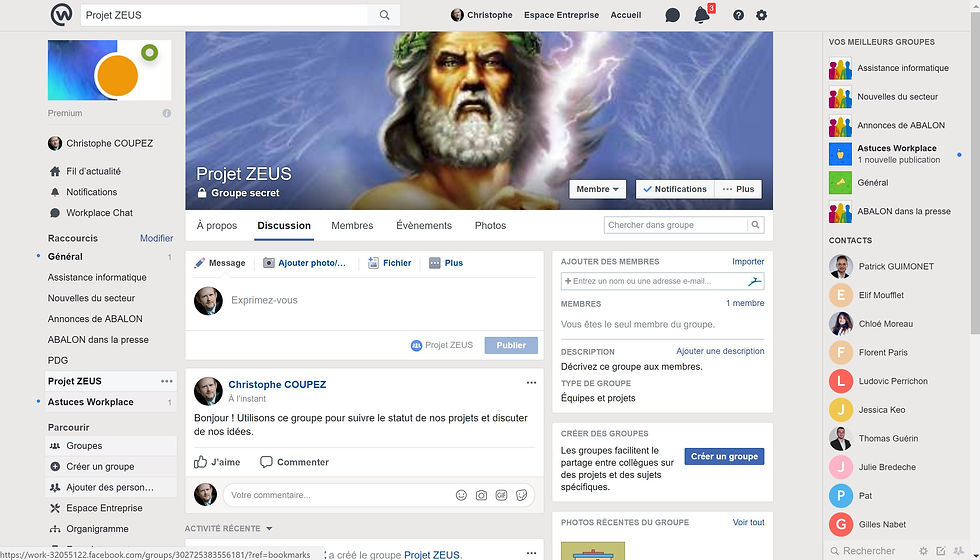The width and height of the screenshot is (980, 560).
Task: Click the create group chat icon at bottom right
Action: point(959,551)
